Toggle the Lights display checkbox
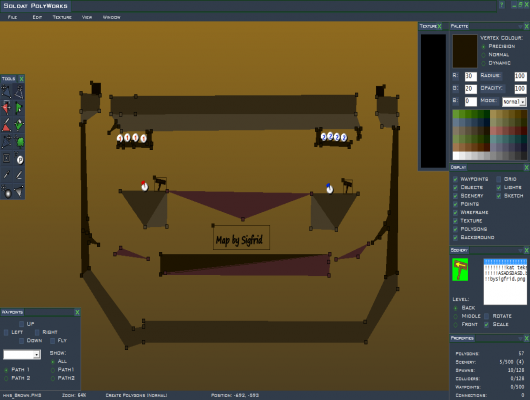The image size is (530, 400). [499, 187]
